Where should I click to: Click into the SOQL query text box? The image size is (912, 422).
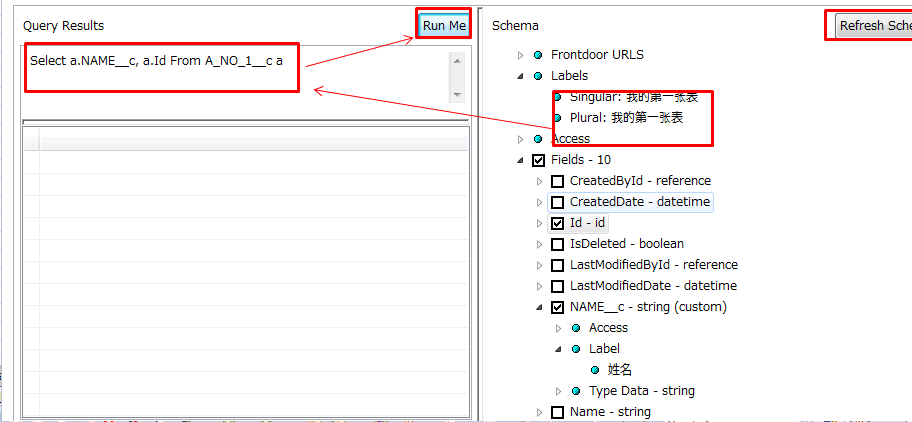[236, 77]
